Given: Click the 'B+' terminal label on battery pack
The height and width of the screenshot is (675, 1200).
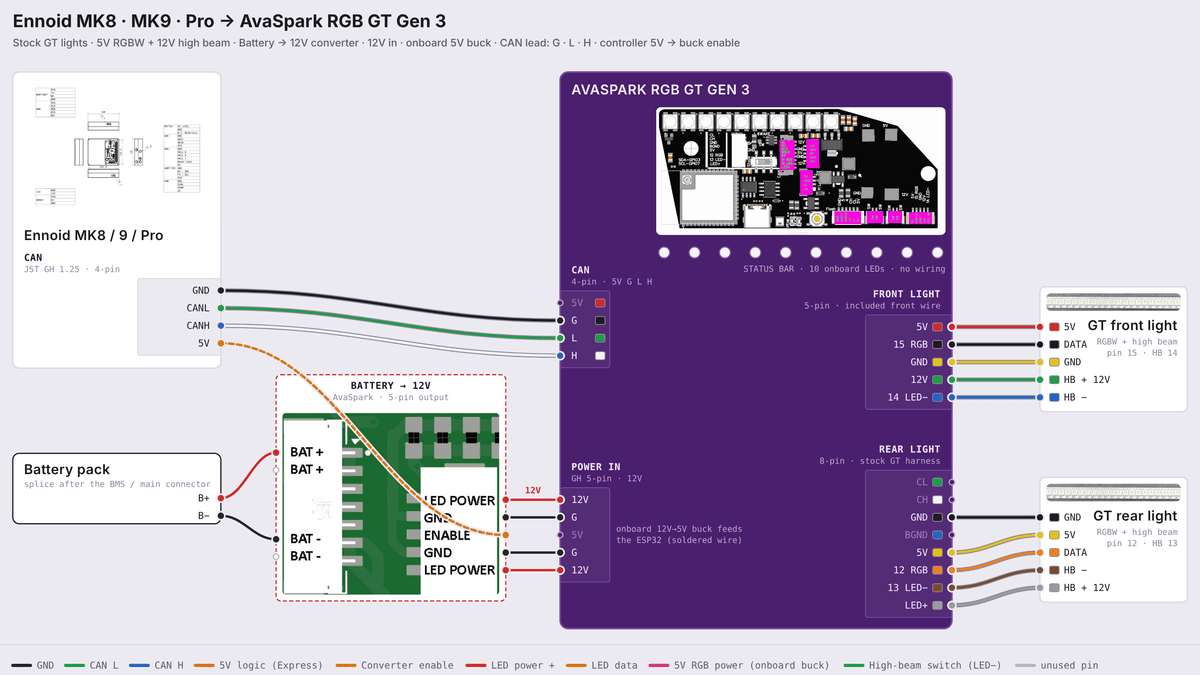Looking at the screenshot, I should pos(204,497).
